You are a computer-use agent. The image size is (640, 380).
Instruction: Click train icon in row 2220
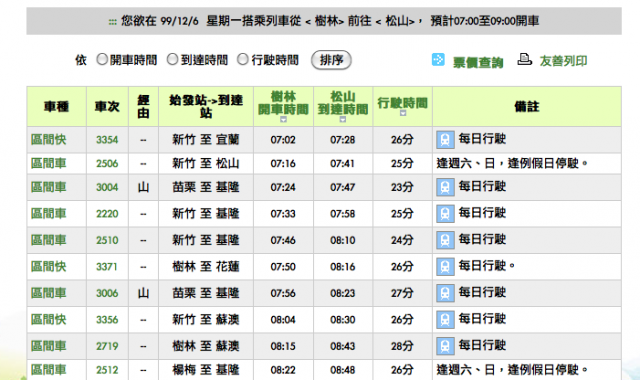(445, 213)
